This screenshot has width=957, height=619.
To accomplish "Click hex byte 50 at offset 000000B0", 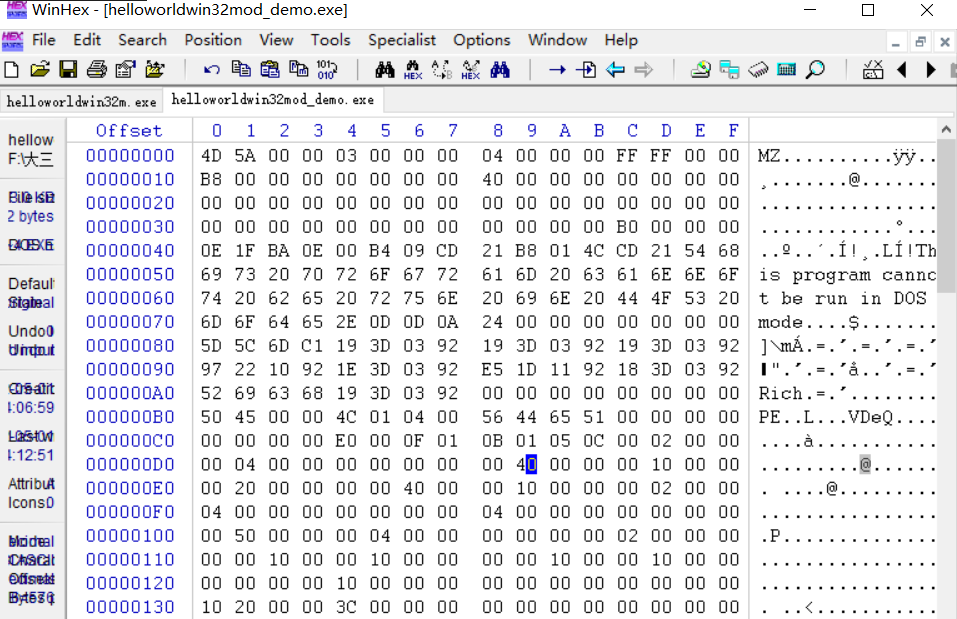I will tap(211, 417).
